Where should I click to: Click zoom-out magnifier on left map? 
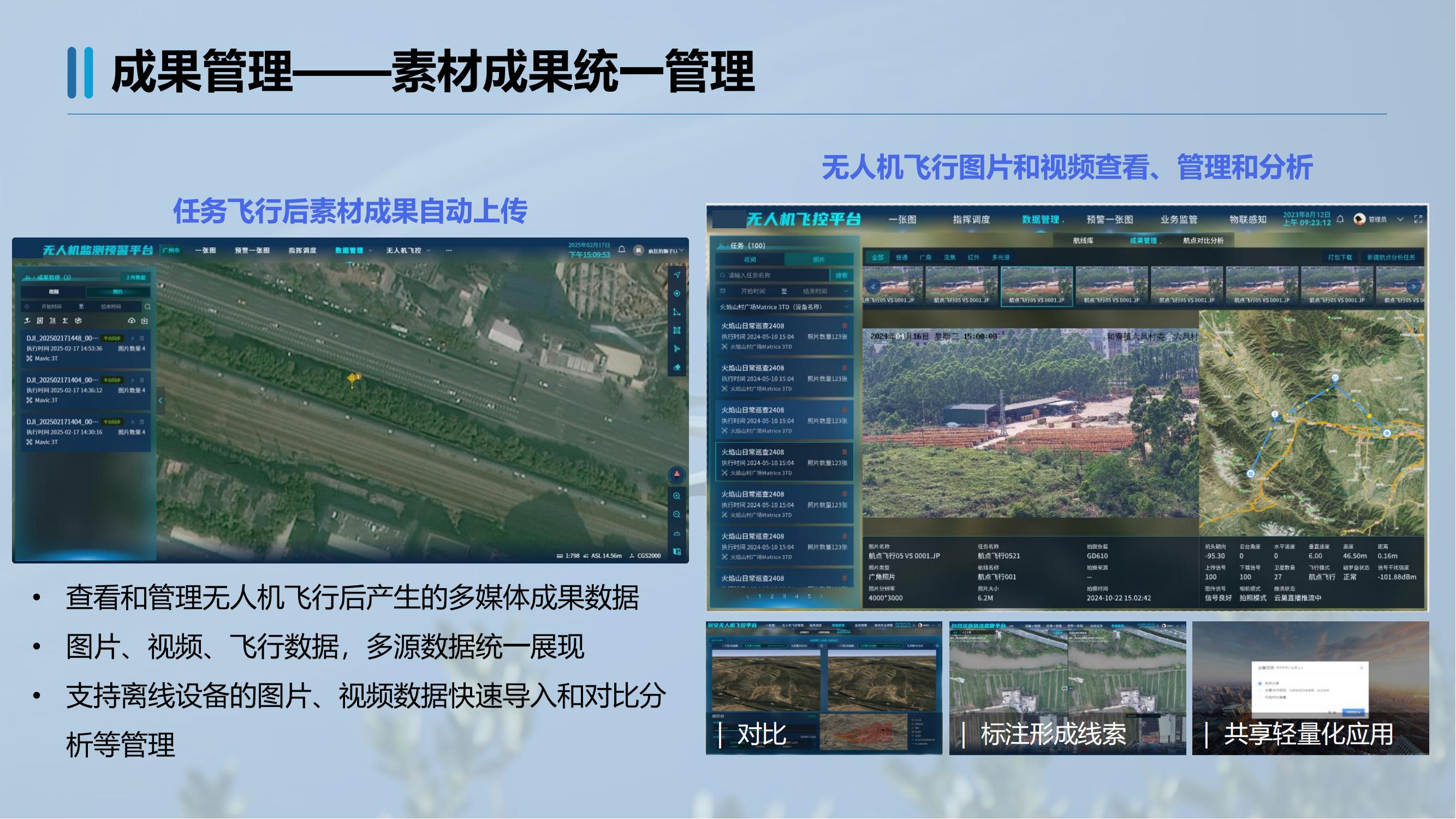[676, 515]
